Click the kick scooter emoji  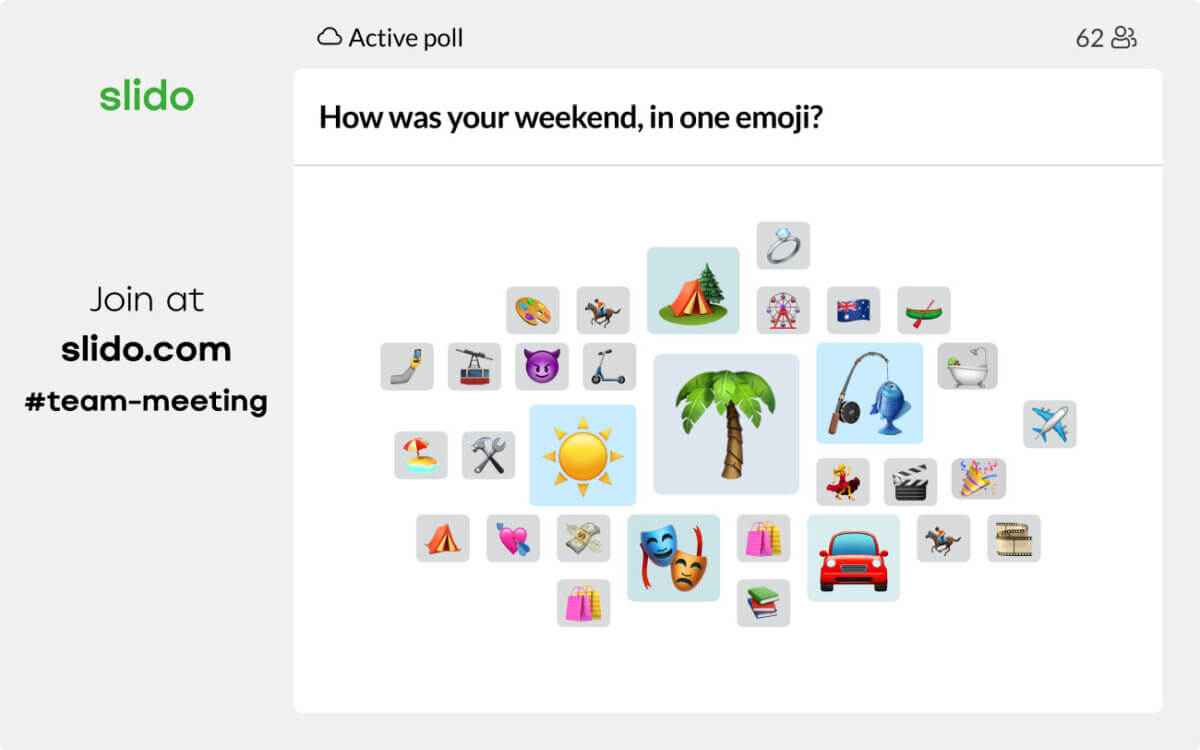[x=609, y=367]
